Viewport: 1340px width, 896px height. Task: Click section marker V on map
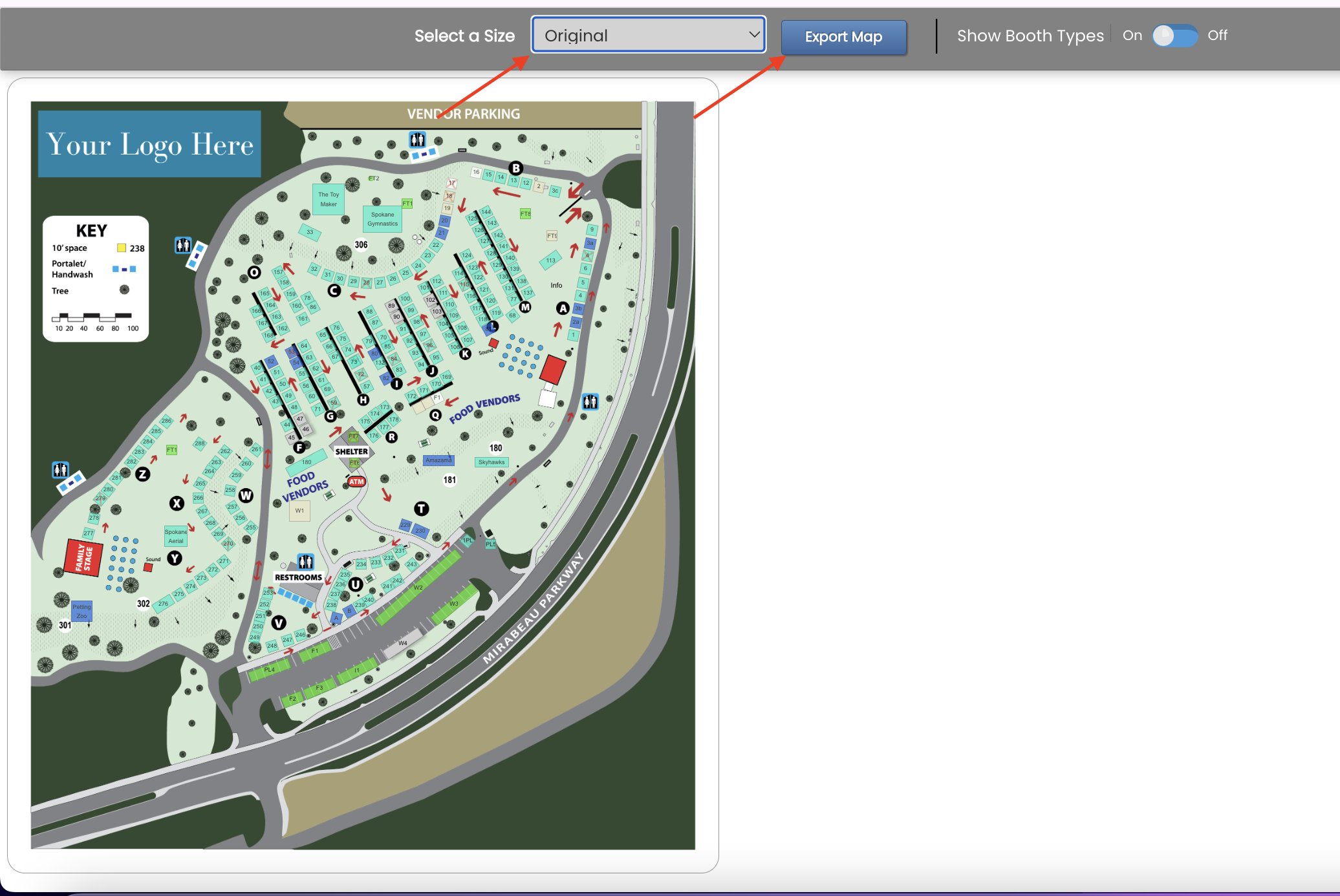[279, 623]
